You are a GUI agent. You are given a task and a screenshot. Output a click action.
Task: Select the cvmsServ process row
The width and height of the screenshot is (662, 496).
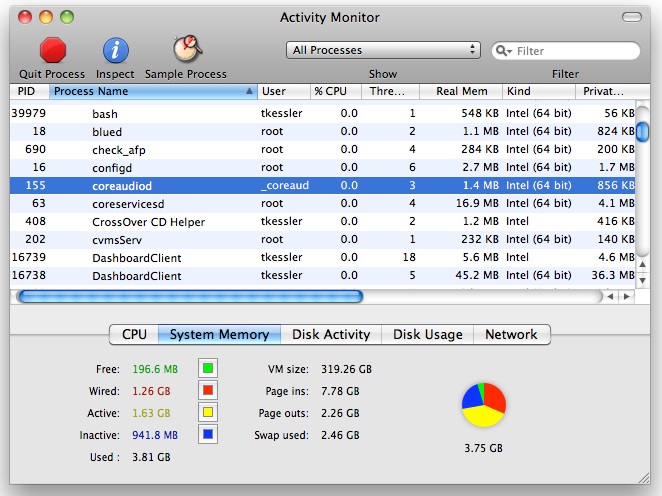(323, 239)
